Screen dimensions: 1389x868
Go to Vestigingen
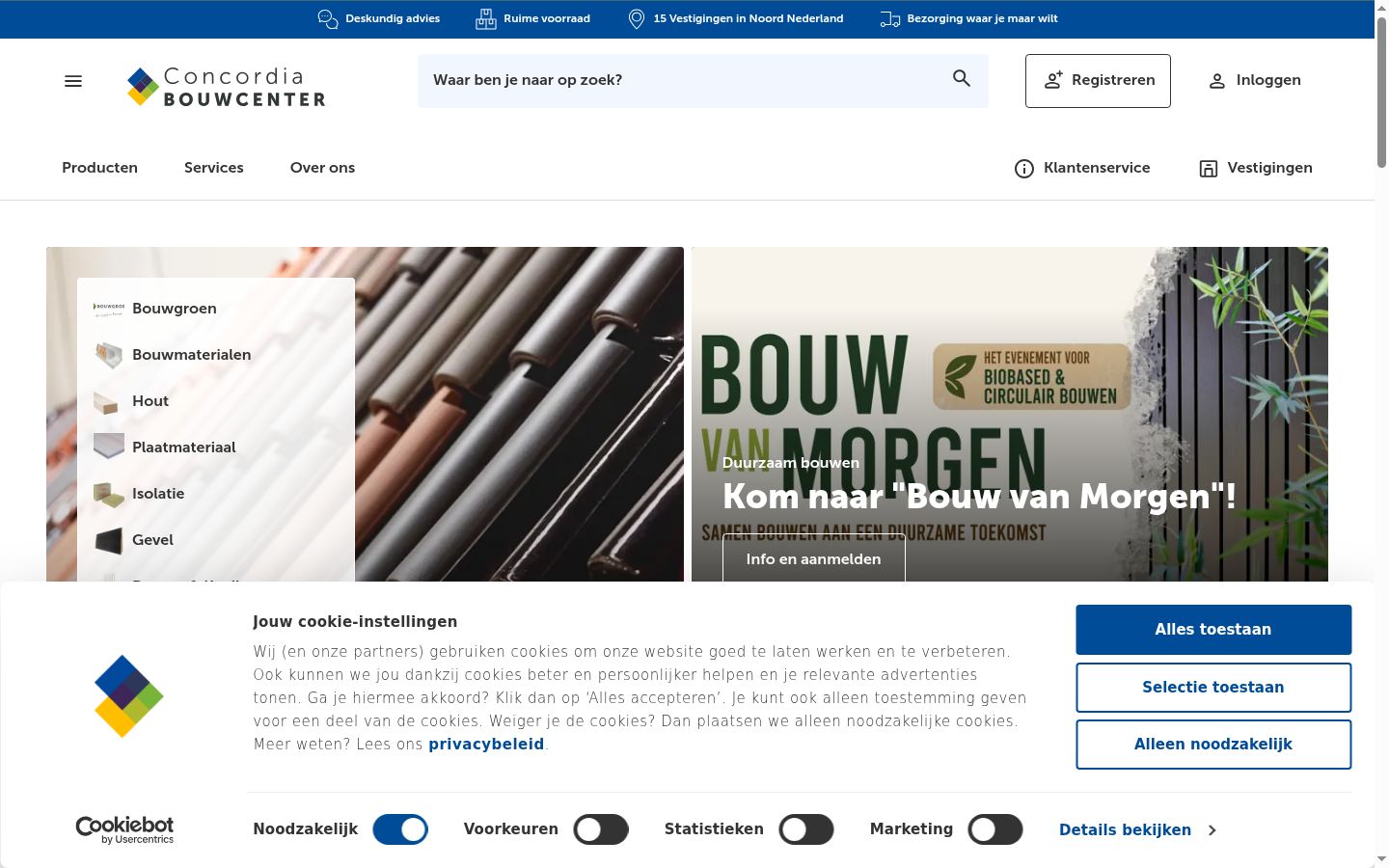[x=1256, y=168]
